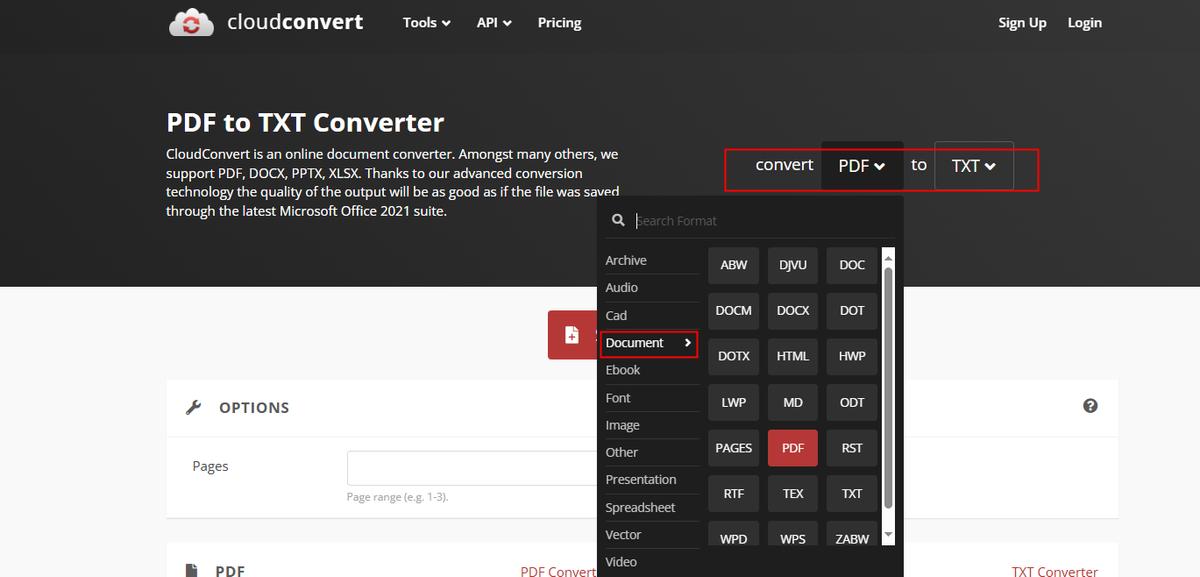Go to the Pricing page
Viewport: 1200px width, 577px height.
[x=559, y=22]
